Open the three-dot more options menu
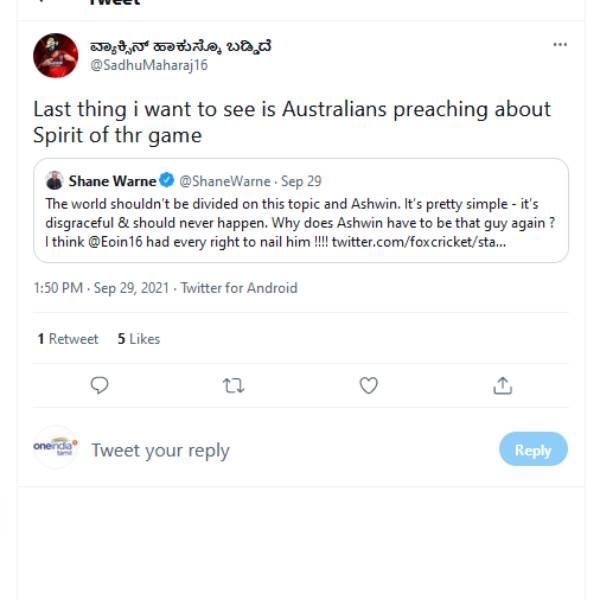 pyautogui.click(x=560, y=45)
